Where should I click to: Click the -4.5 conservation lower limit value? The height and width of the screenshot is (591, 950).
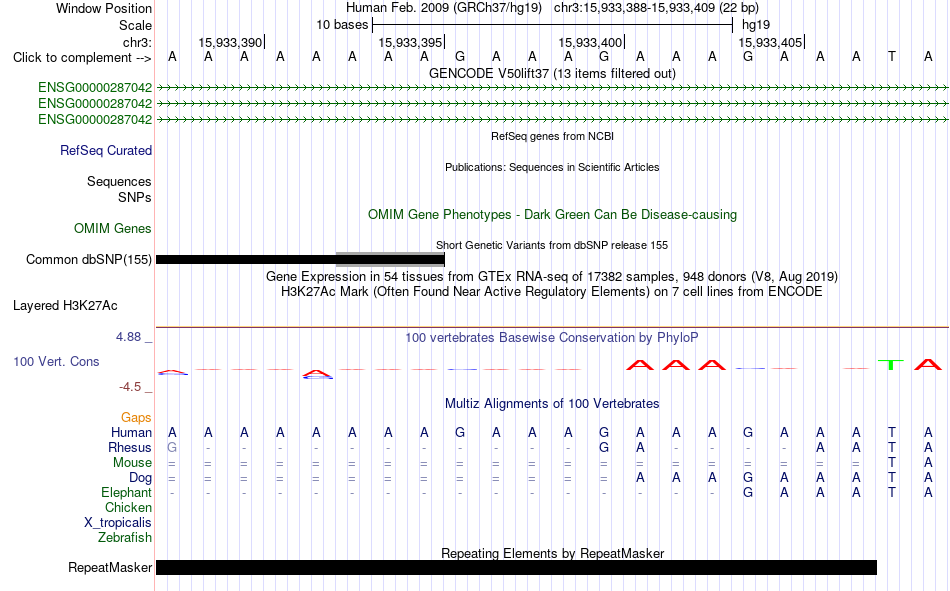pyautogui.click(x=130, y=387)
